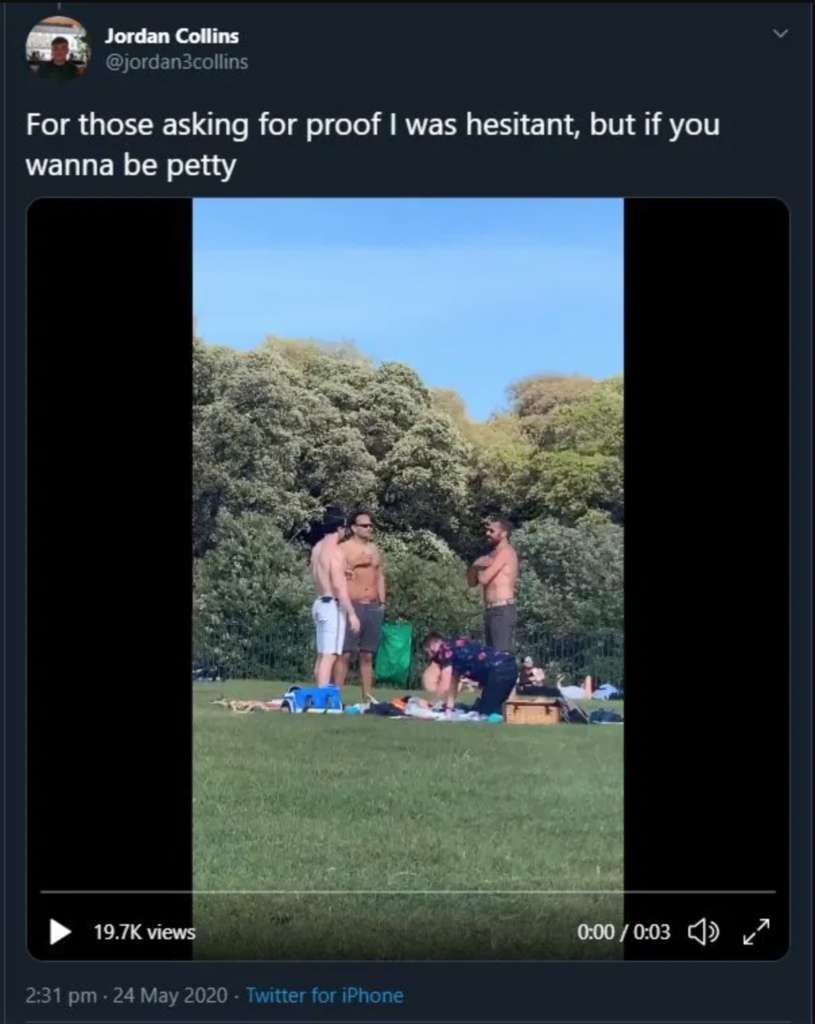Viewport: 815px width, 1024px height.
Task: Click the 0:00 / 0:03 time display
Action: (624, 932)
